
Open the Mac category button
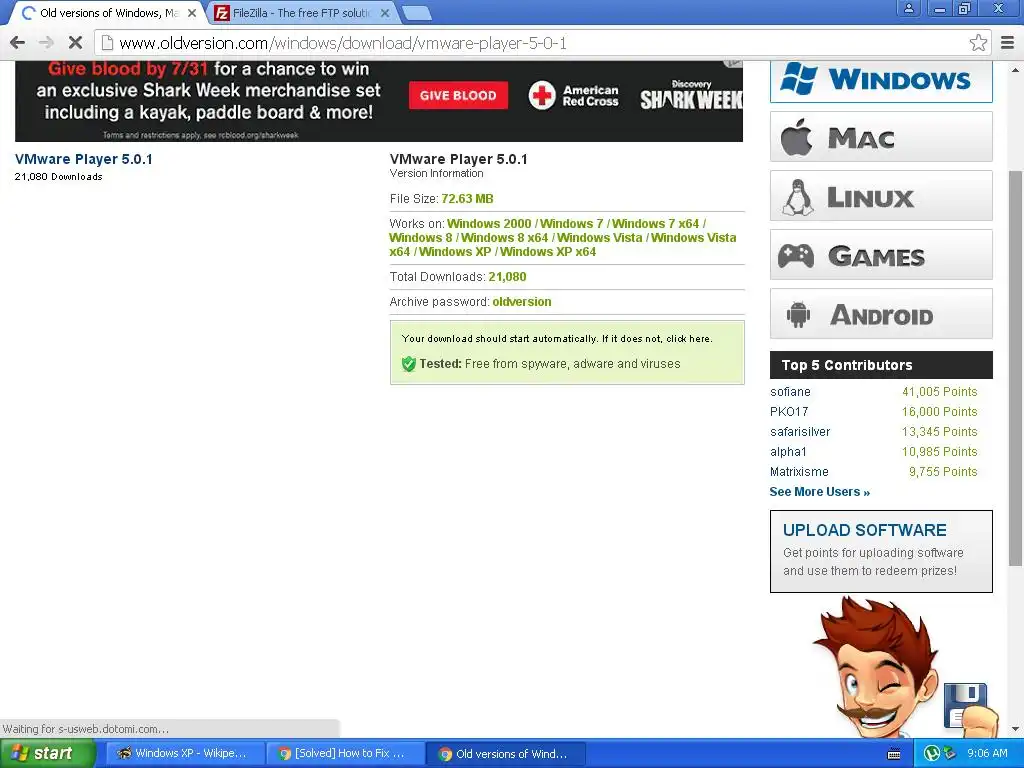tap(881, 137)
